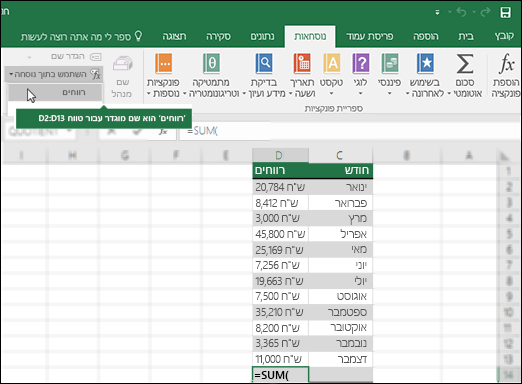This screenshot has width=522, height=384.
Task: Expand the Financial dropdown arrow
Action: coord(389,94)
